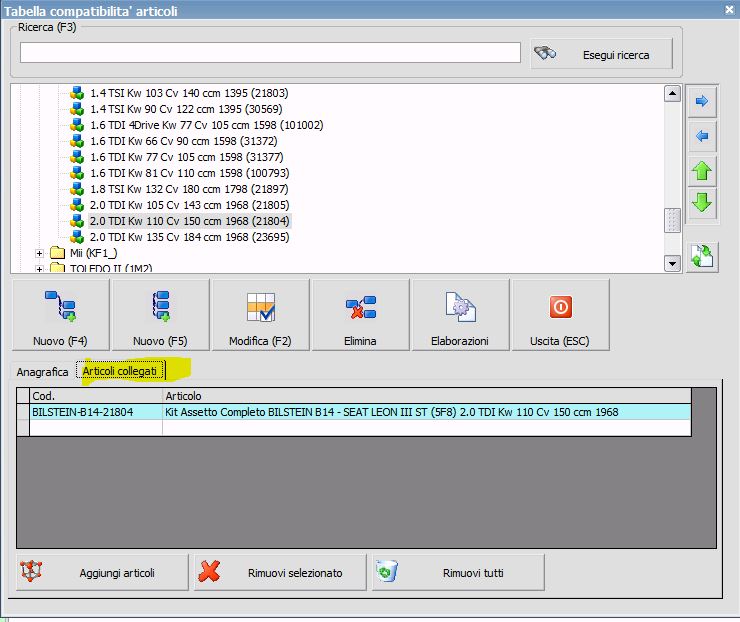Select 1.6 TDI Kw 81 Cv 110 (100793)
The height and width of the screenshot is (622, 740).
click(189, 173)
